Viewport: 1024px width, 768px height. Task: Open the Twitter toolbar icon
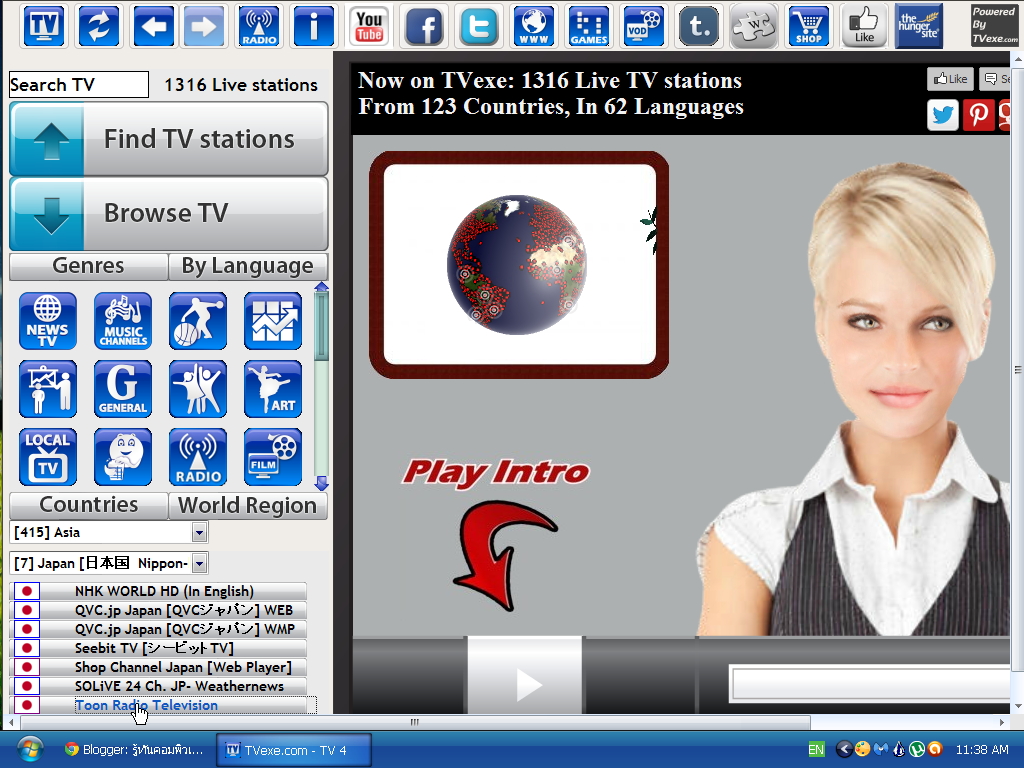coord(479,26)
